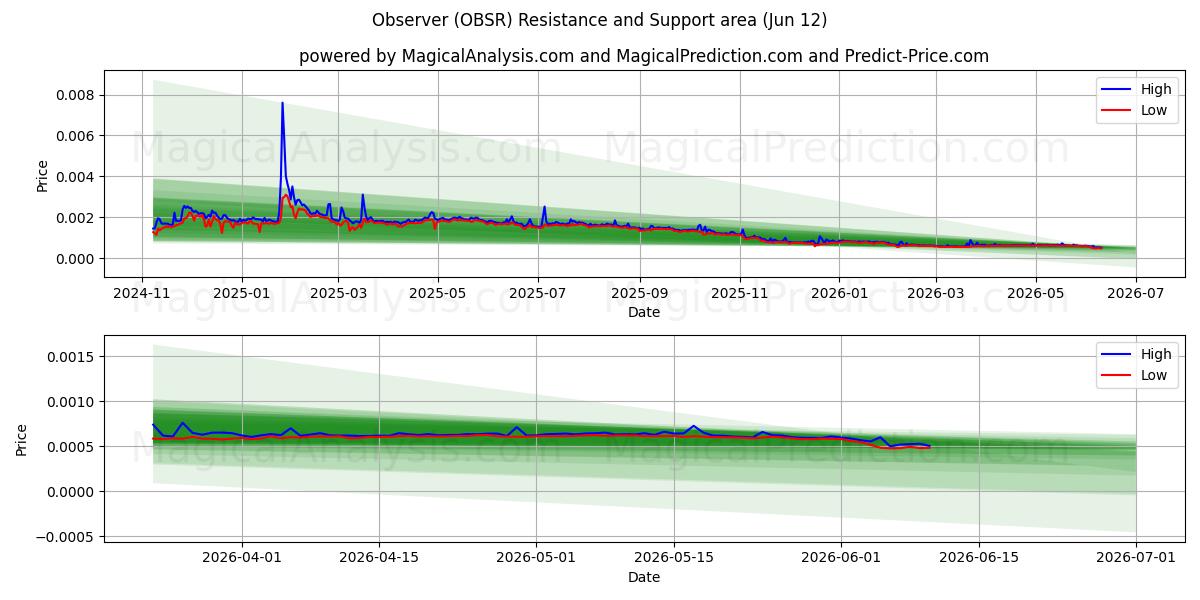The image size is (1200, 600).
Task: Click the '2026-06-01' x-axis label
Action: point(841,558)
